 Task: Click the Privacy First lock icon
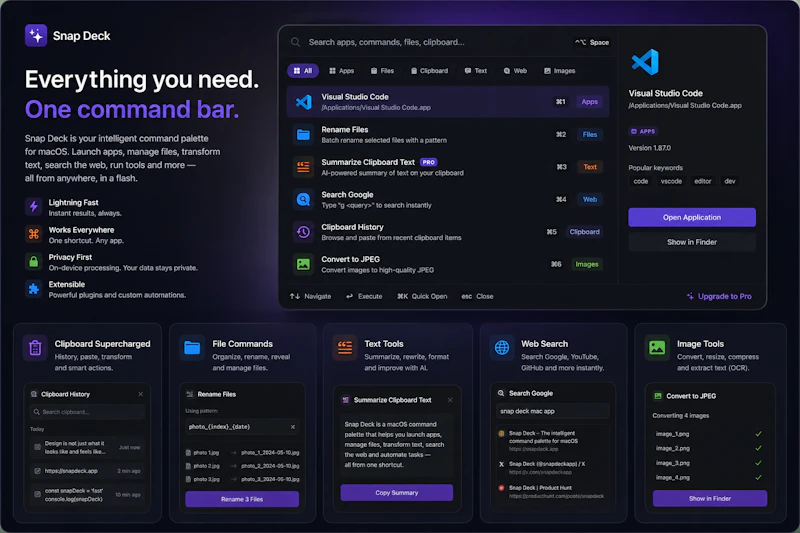[x=34, y=262]
